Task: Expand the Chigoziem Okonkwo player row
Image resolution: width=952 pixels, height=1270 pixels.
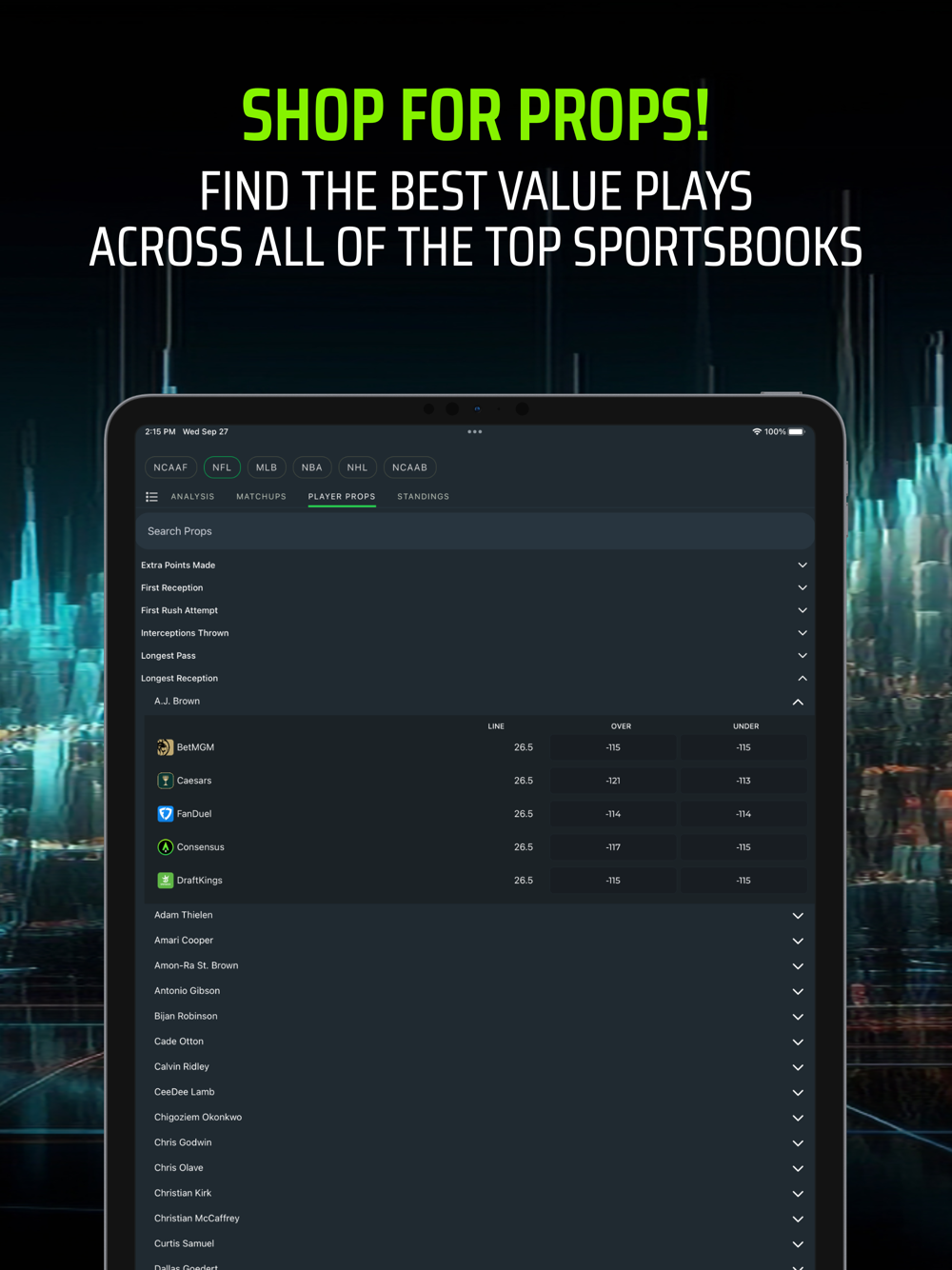Action: (x=480, y=1118)
